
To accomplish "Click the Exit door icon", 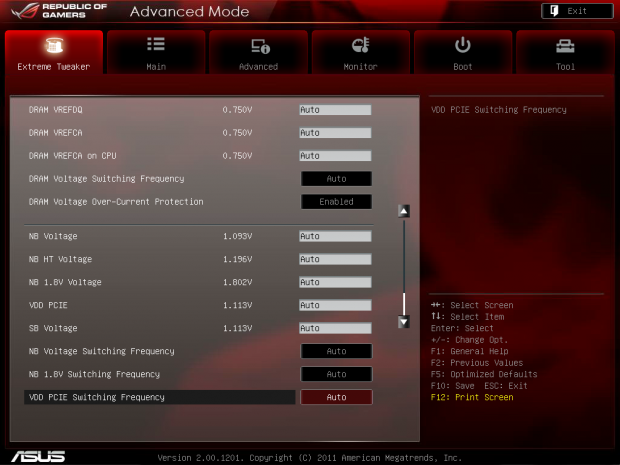I will (554, 11).
